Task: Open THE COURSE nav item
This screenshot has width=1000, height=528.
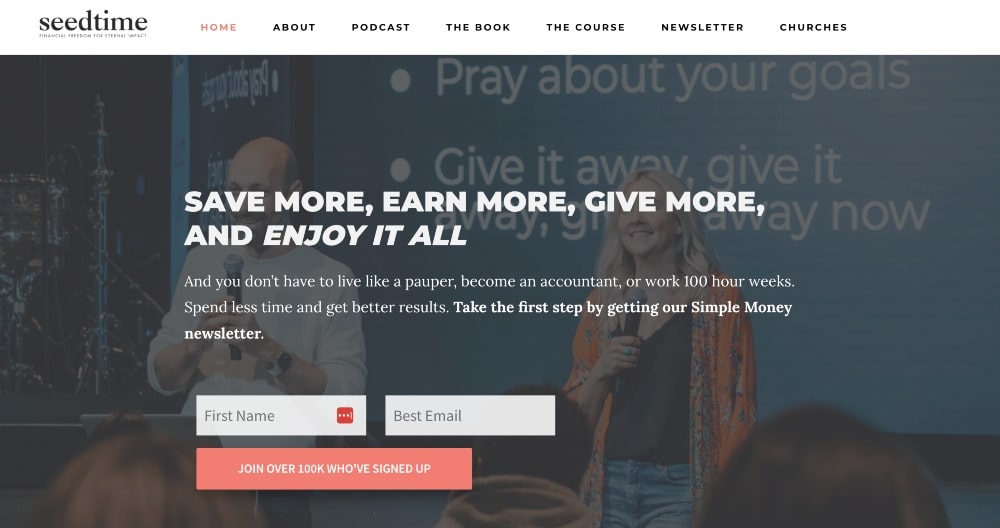Action: pyautogui.click(x=585, y=27)
